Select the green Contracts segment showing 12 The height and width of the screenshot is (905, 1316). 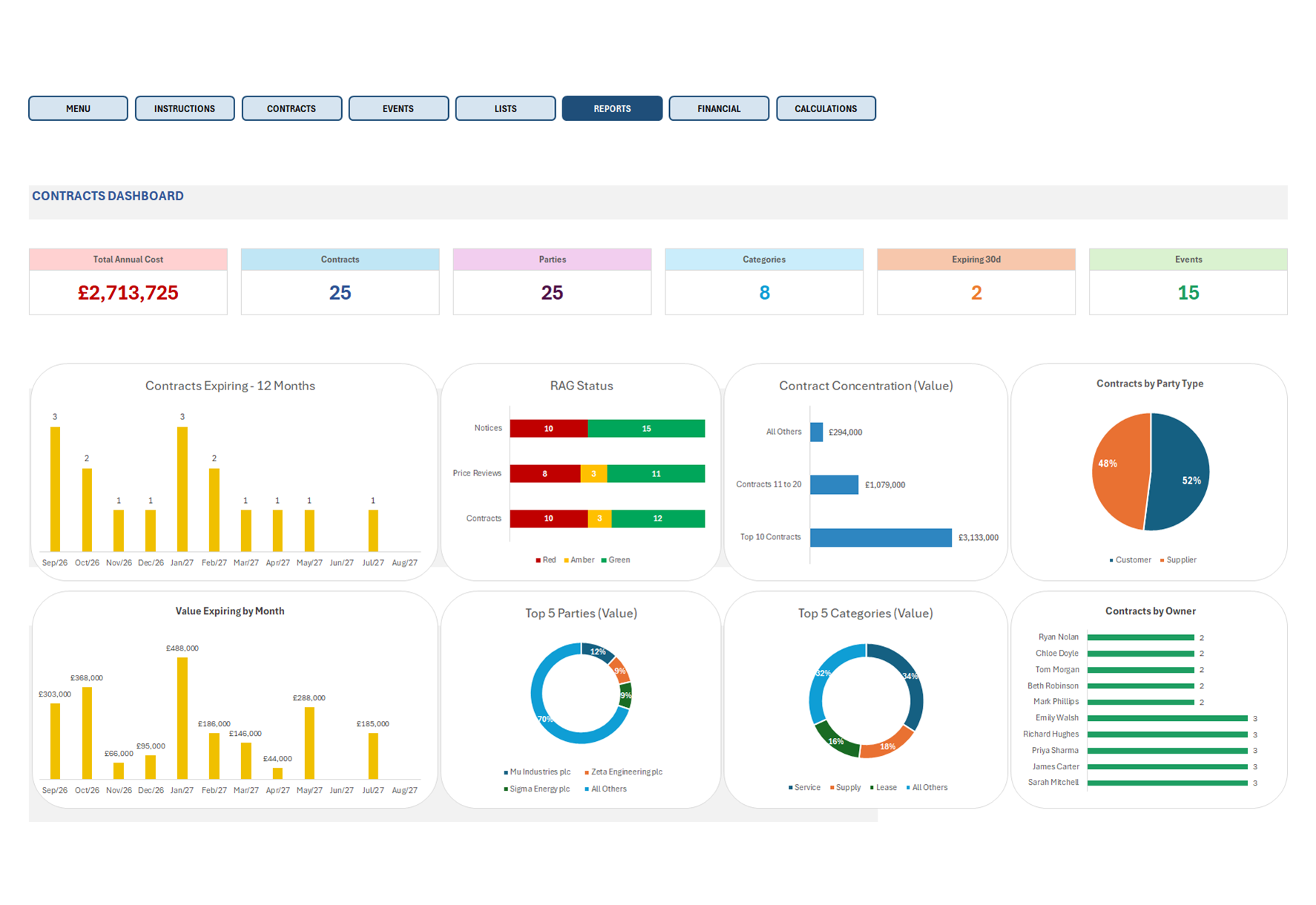pos(658,519)
